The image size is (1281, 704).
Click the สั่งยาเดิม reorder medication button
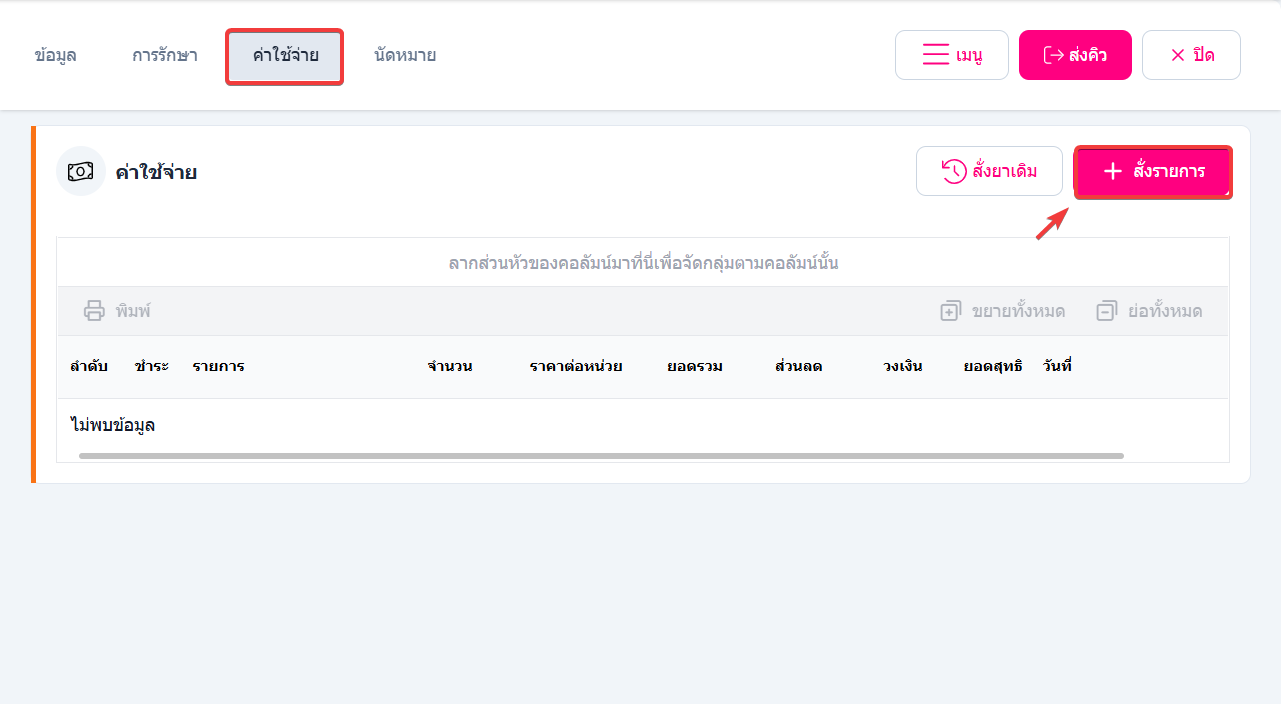click(989, 171)
